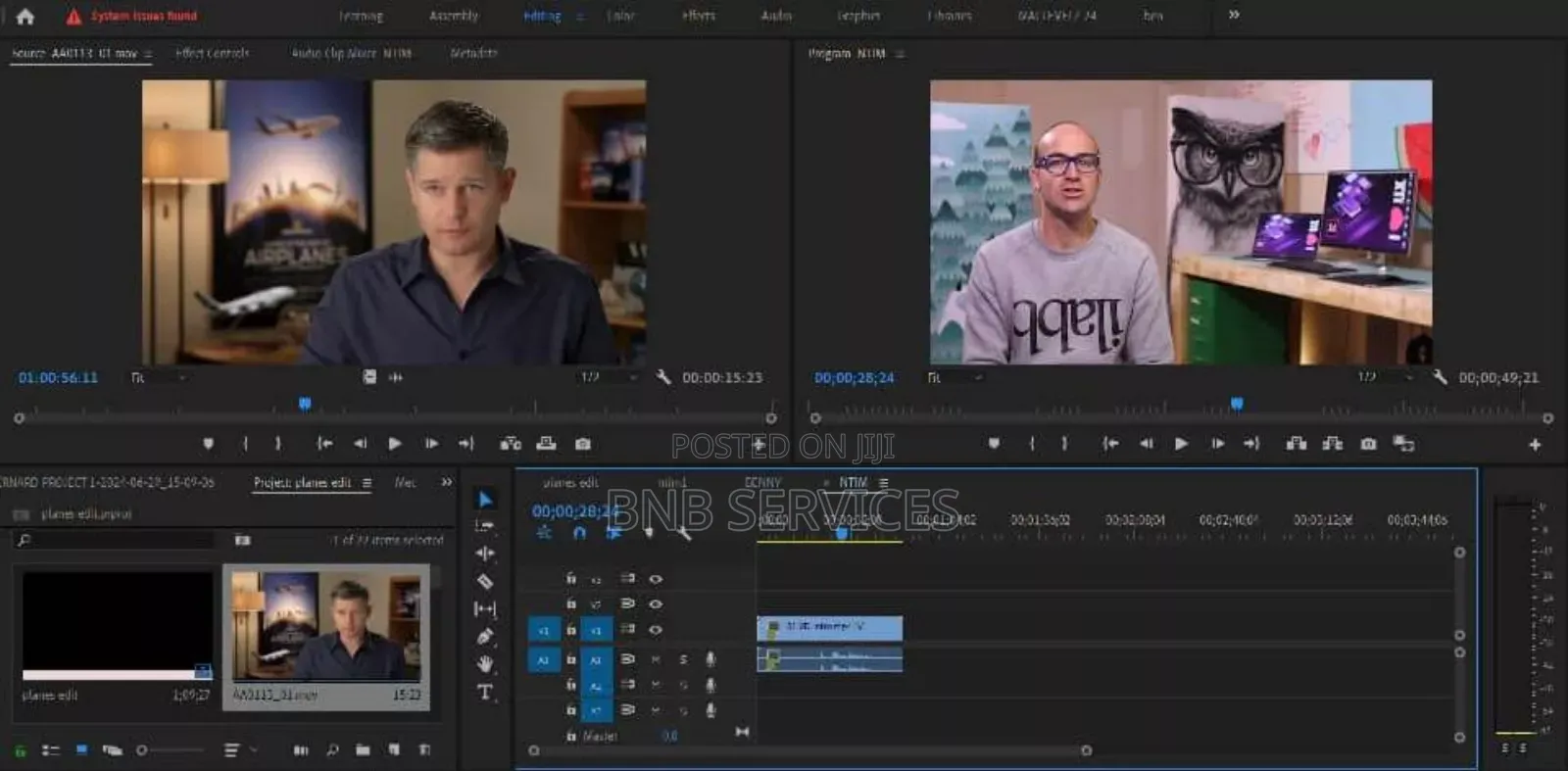Open Program monitor button editor plus
The image size is (1568, 771).
pos(1535,445)
